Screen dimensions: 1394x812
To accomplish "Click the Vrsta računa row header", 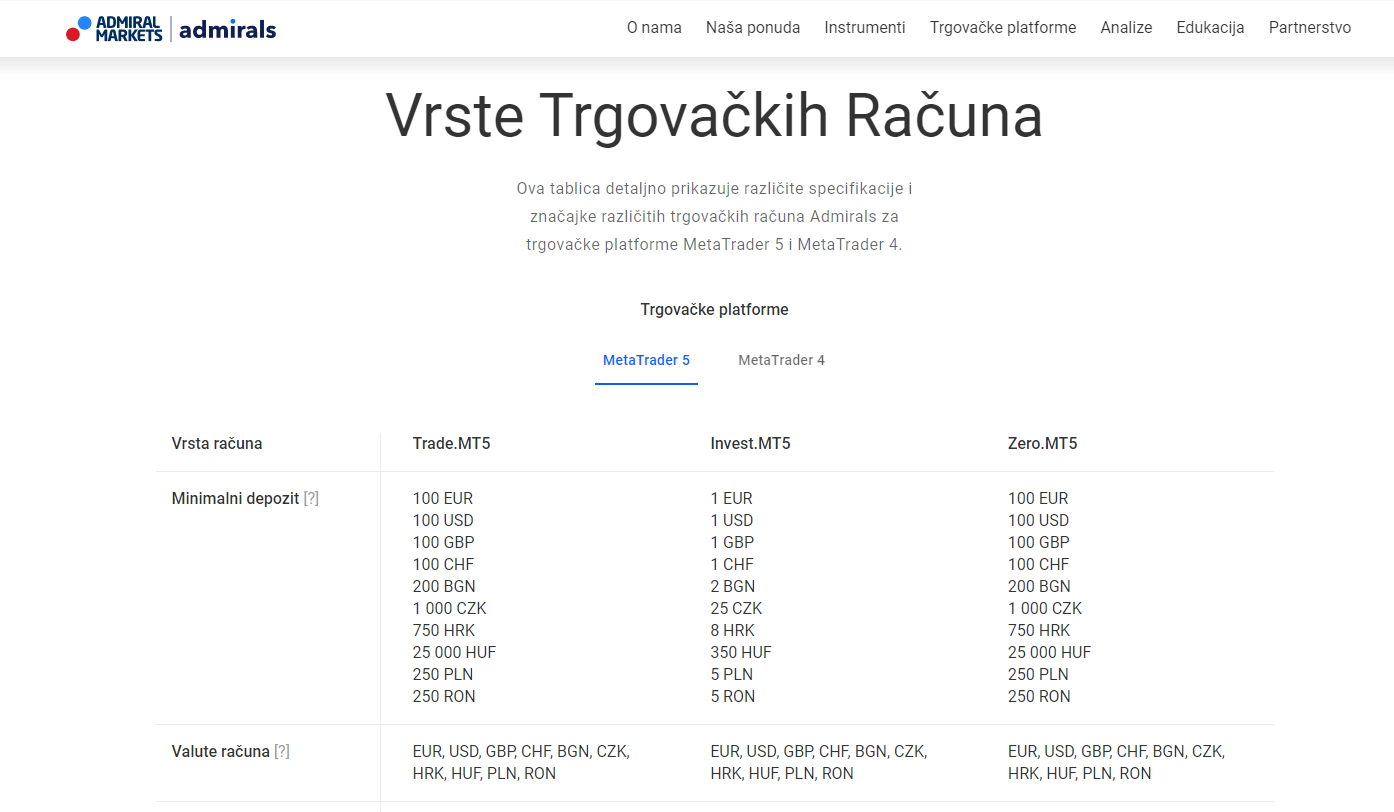I will pos(217,443).
